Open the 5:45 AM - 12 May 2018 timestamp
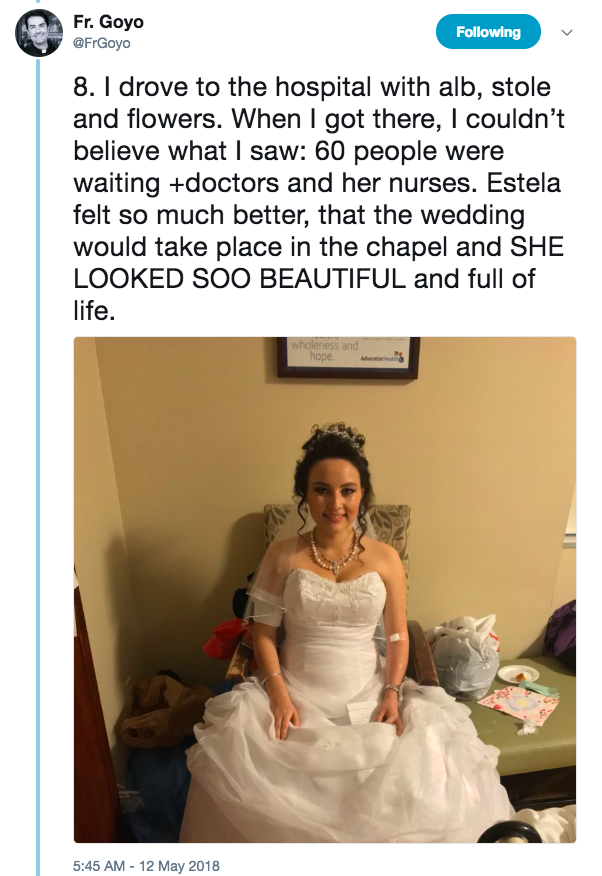602x876 pixels. tap(146, 865)
